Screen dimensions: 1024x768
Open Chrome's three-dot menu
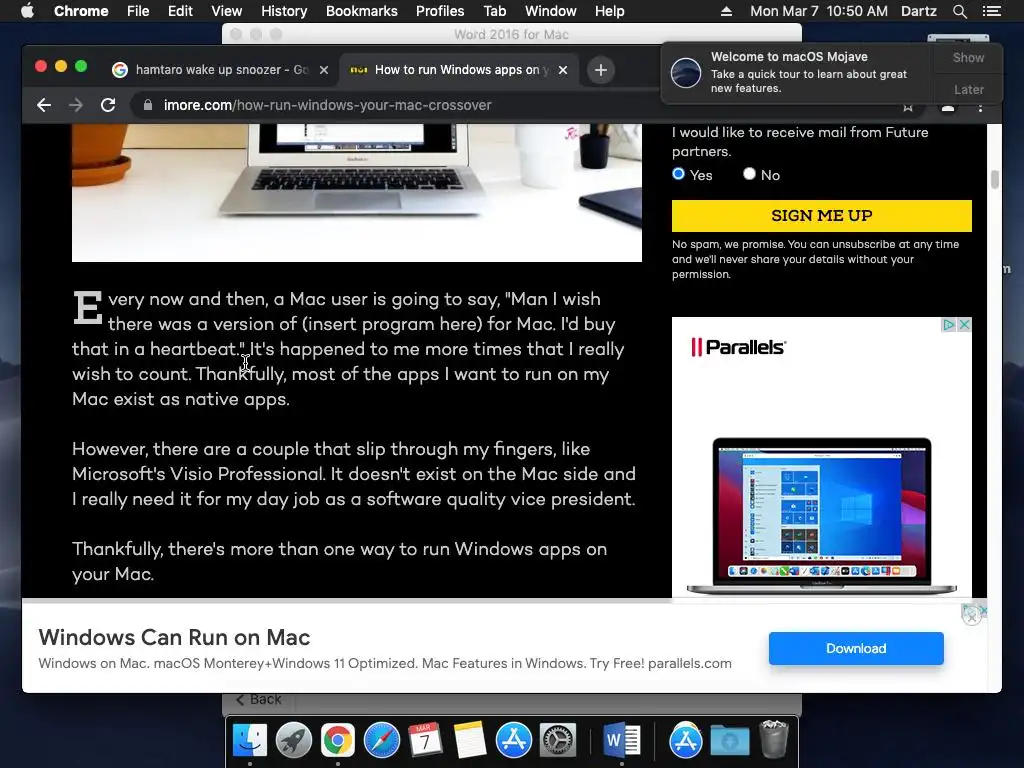(x=980, y=106)
